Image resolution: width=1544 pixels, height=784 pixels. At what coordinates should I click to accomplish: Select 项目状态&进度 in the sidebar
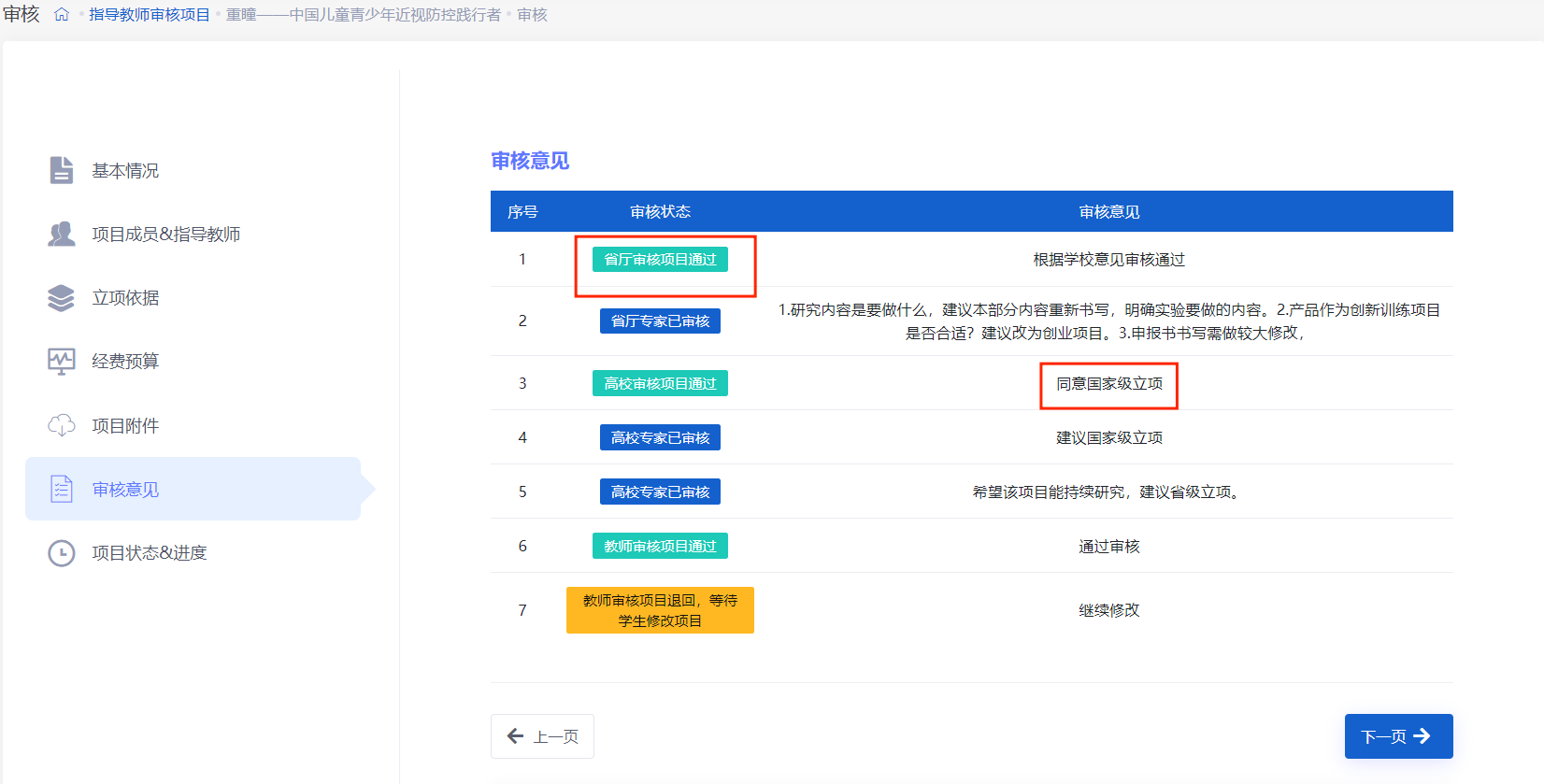coord(149,553)
